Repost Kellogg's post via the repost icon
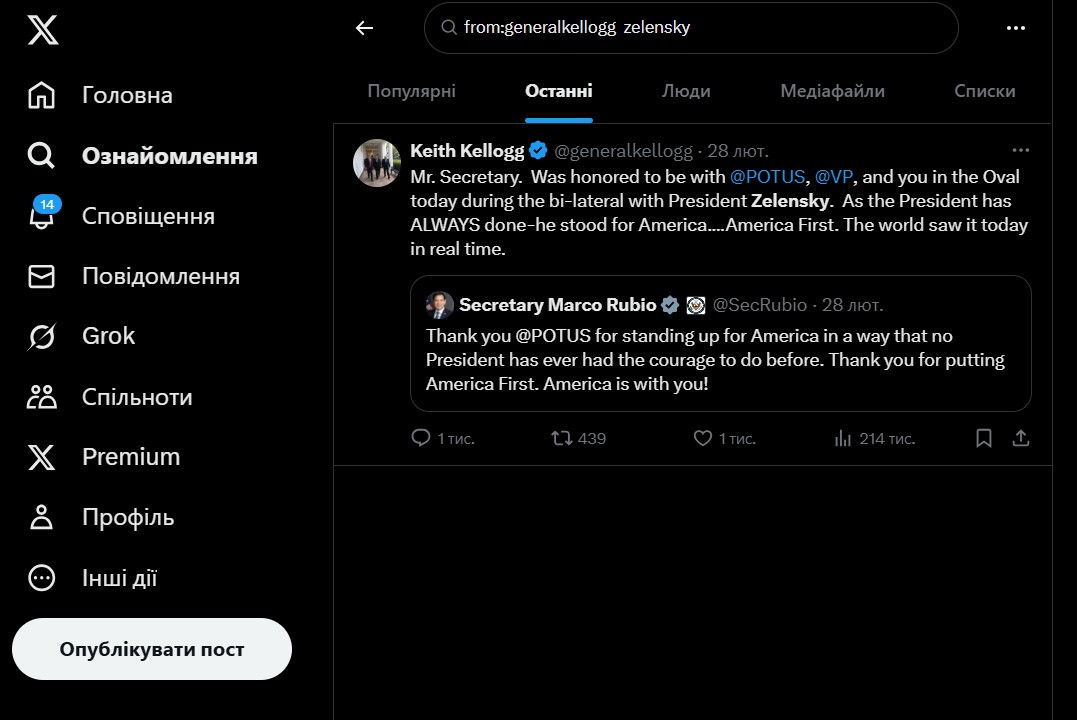Viewport: 1077px width, 720px height. 562,438
